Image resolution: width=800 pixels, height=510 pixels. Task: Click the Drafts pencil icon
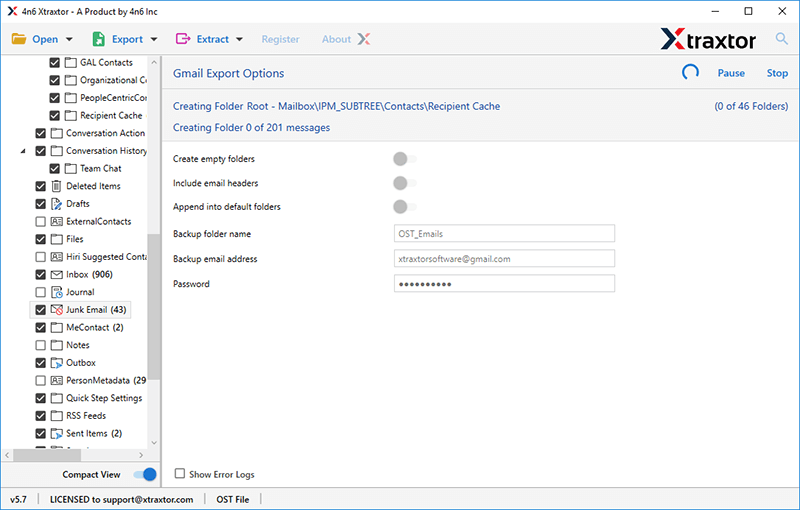click(56, 204)
